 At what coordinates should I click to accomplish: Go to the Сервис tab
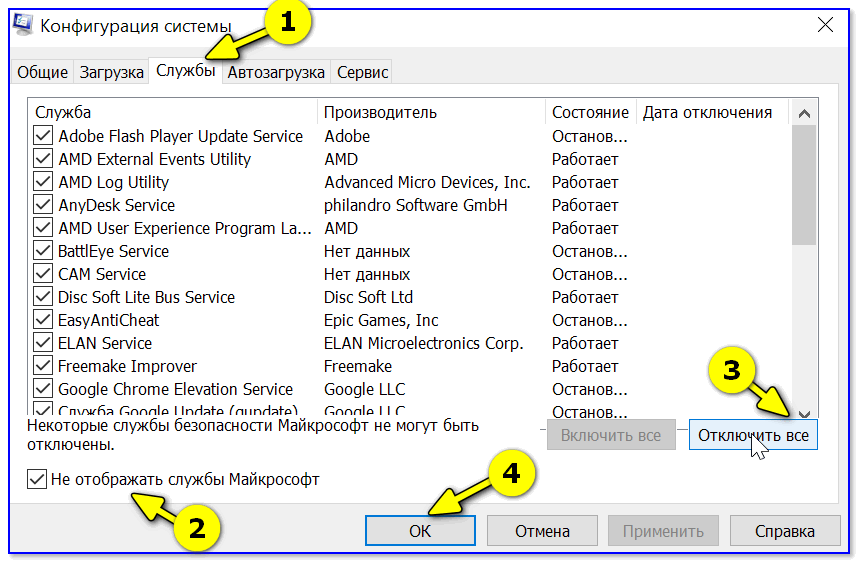(x=362, y=72)
